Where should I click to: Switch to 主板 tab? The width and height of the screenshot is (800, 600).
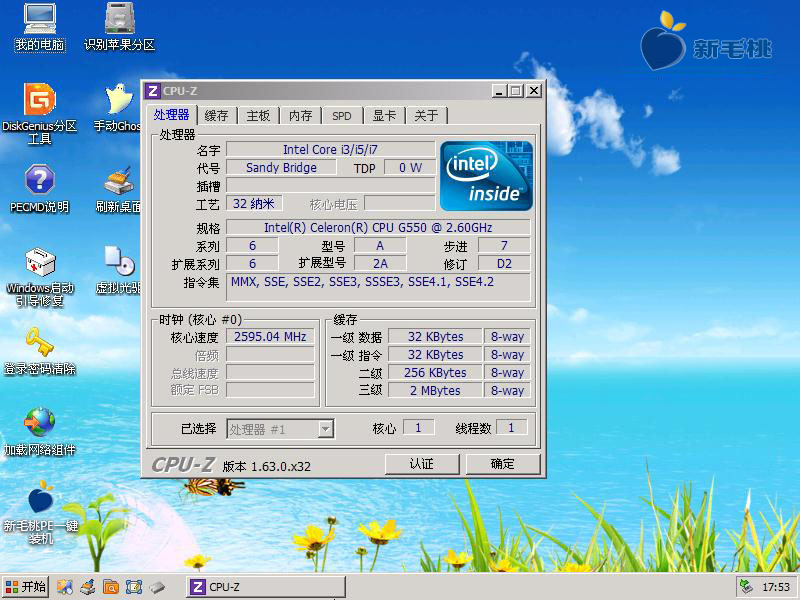[258, 116]
